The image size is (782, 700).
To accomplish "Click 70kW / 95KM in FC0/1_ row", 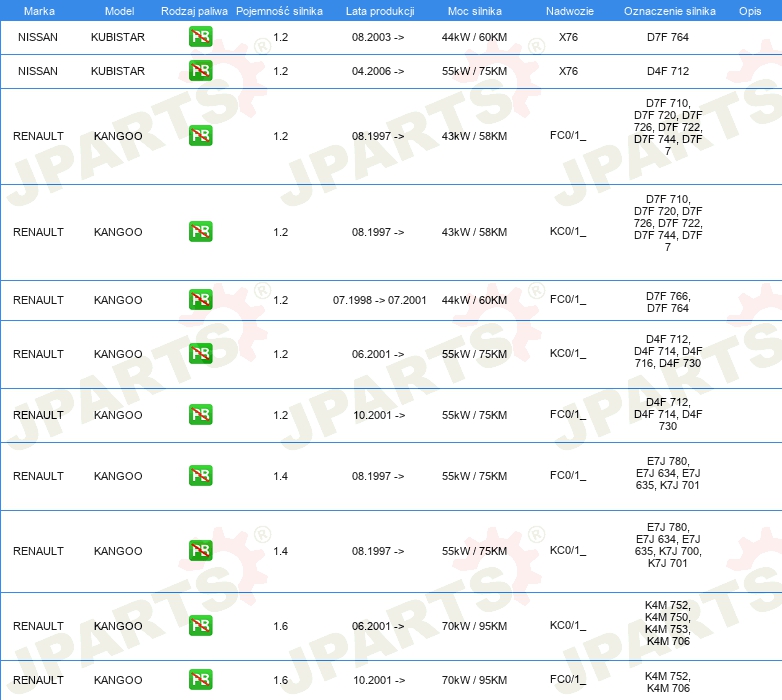I will [474, 680].
